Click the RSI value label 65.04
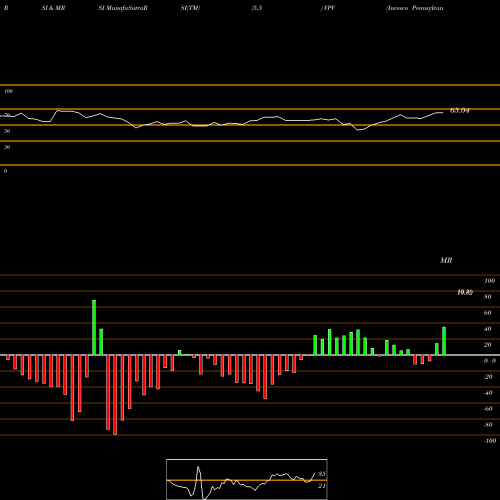Screen dimensions: 500x500 [460, 111]
